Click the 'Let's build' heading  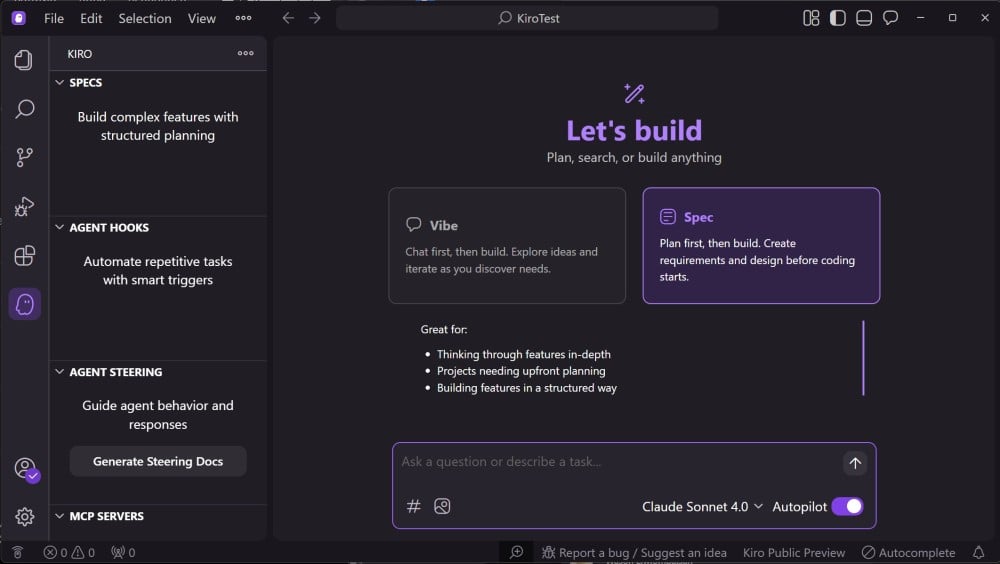point(634,131)
